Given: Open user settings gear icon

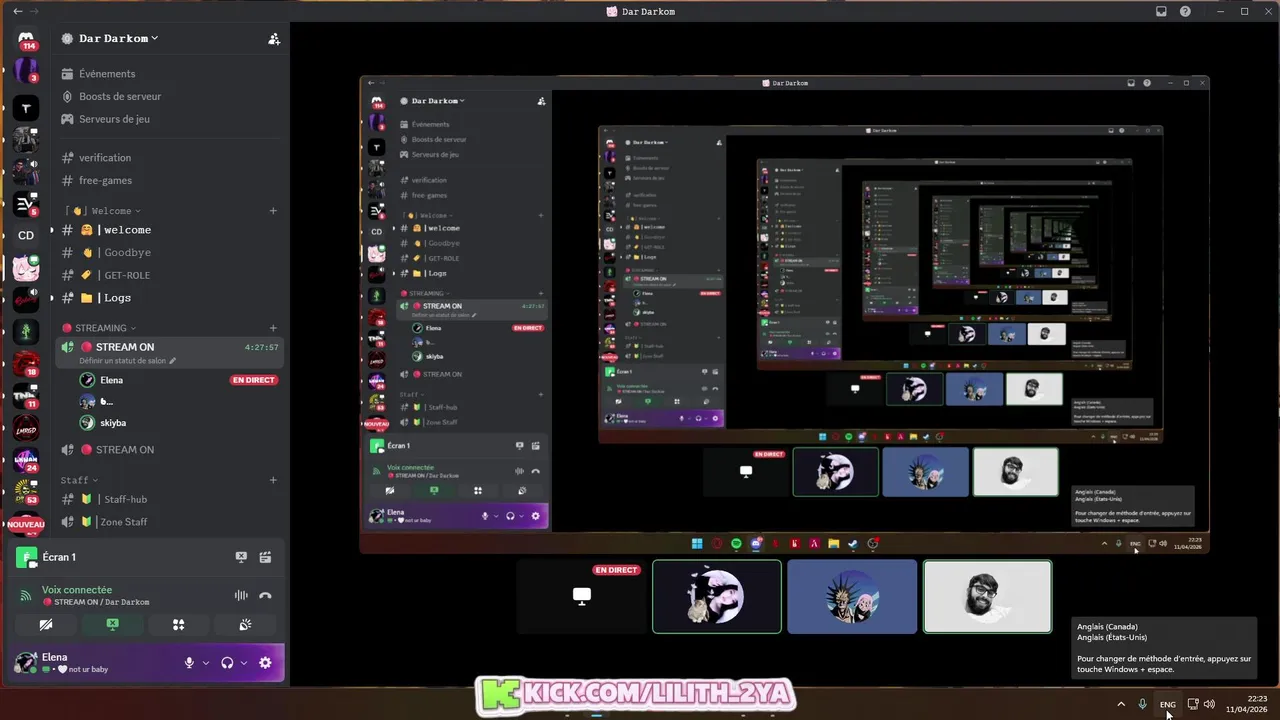Looking at the screenshot, I should pos(265,662).
